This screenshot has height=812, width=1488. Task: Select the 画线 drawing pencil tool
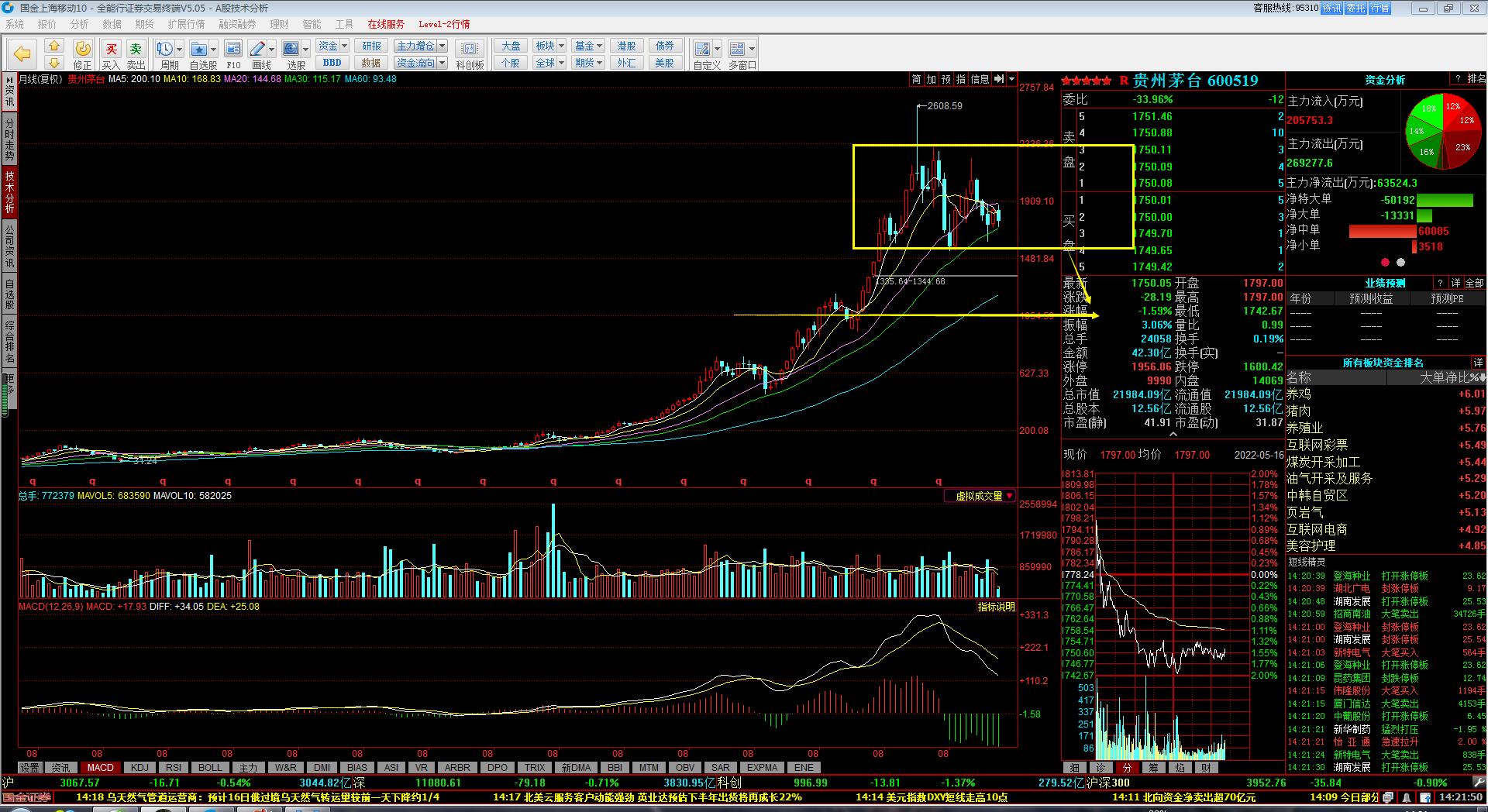257,49
